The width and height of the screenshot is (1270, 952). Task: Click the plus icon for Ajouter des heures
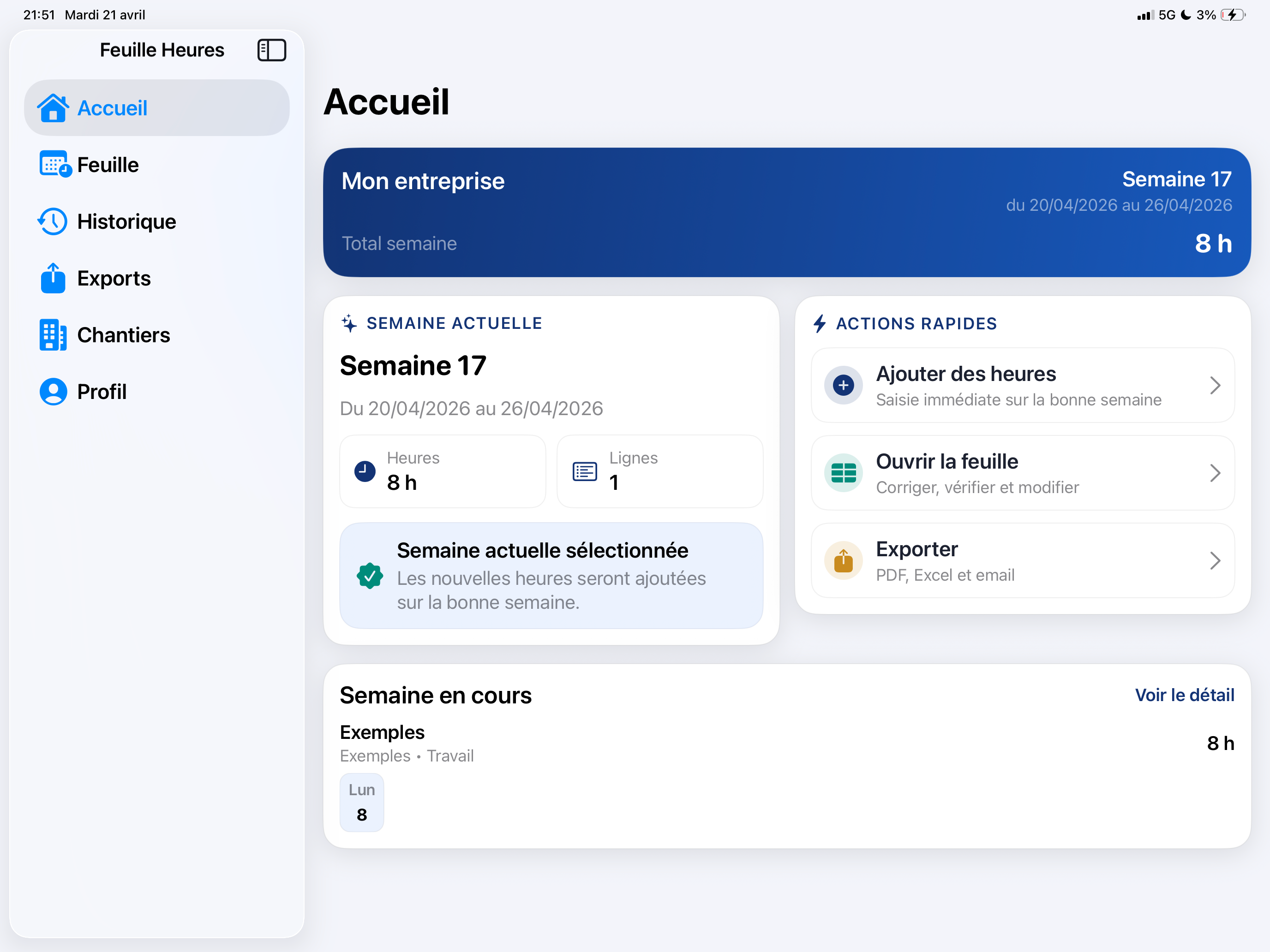click(x=844, y=385)
